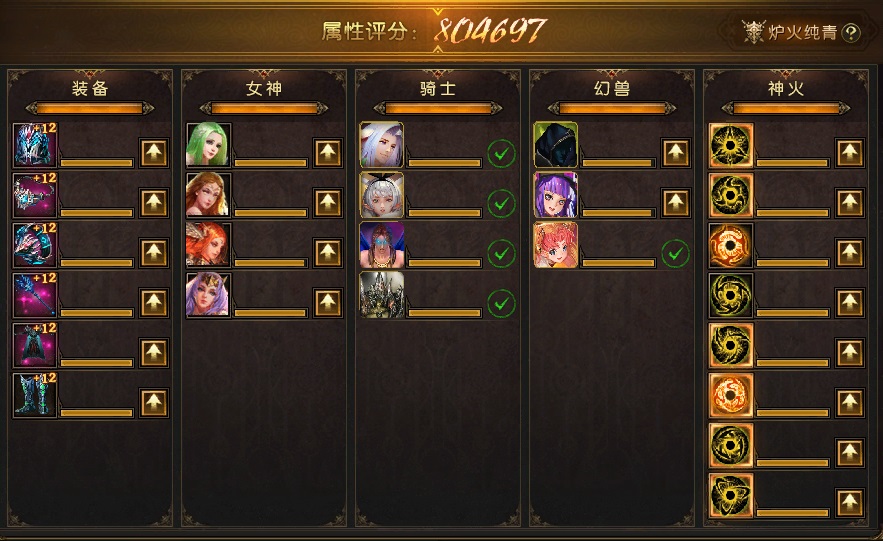Viewport: 883px width, 541px height.
Task: Click the upgrade arrow beside green-haired goddess
Action: (328, 153)
